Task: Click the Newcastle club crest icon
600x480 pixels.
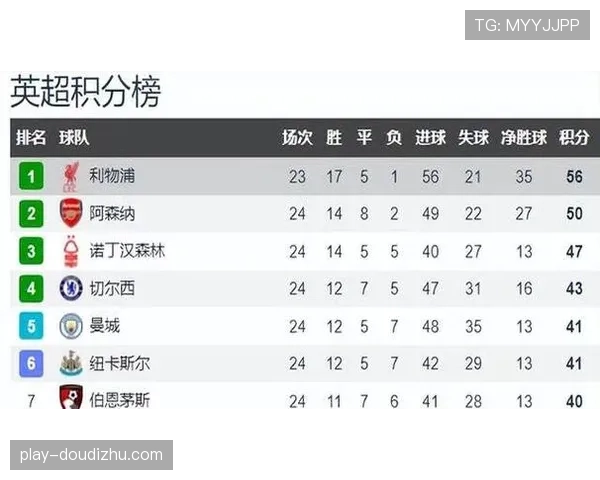Action: [x=70, y=363]
